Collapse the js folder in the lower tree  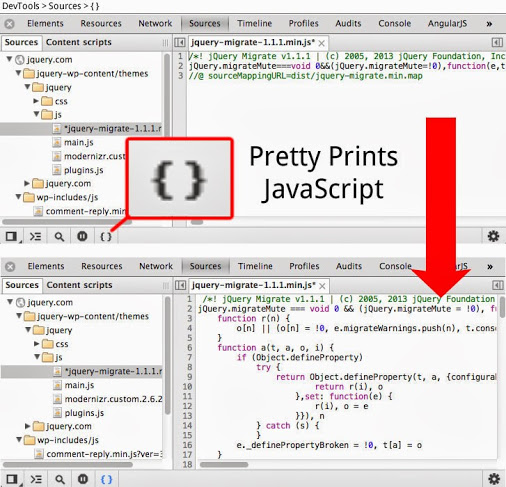pyautogui.click(x=37, y=357)
